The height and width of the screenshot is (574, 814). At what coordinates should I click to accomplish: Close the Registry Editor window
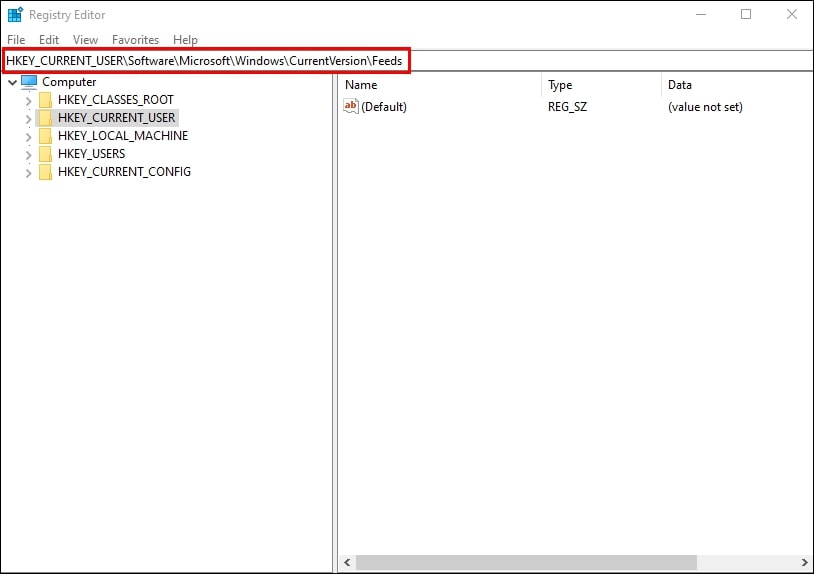pos(791,15)
